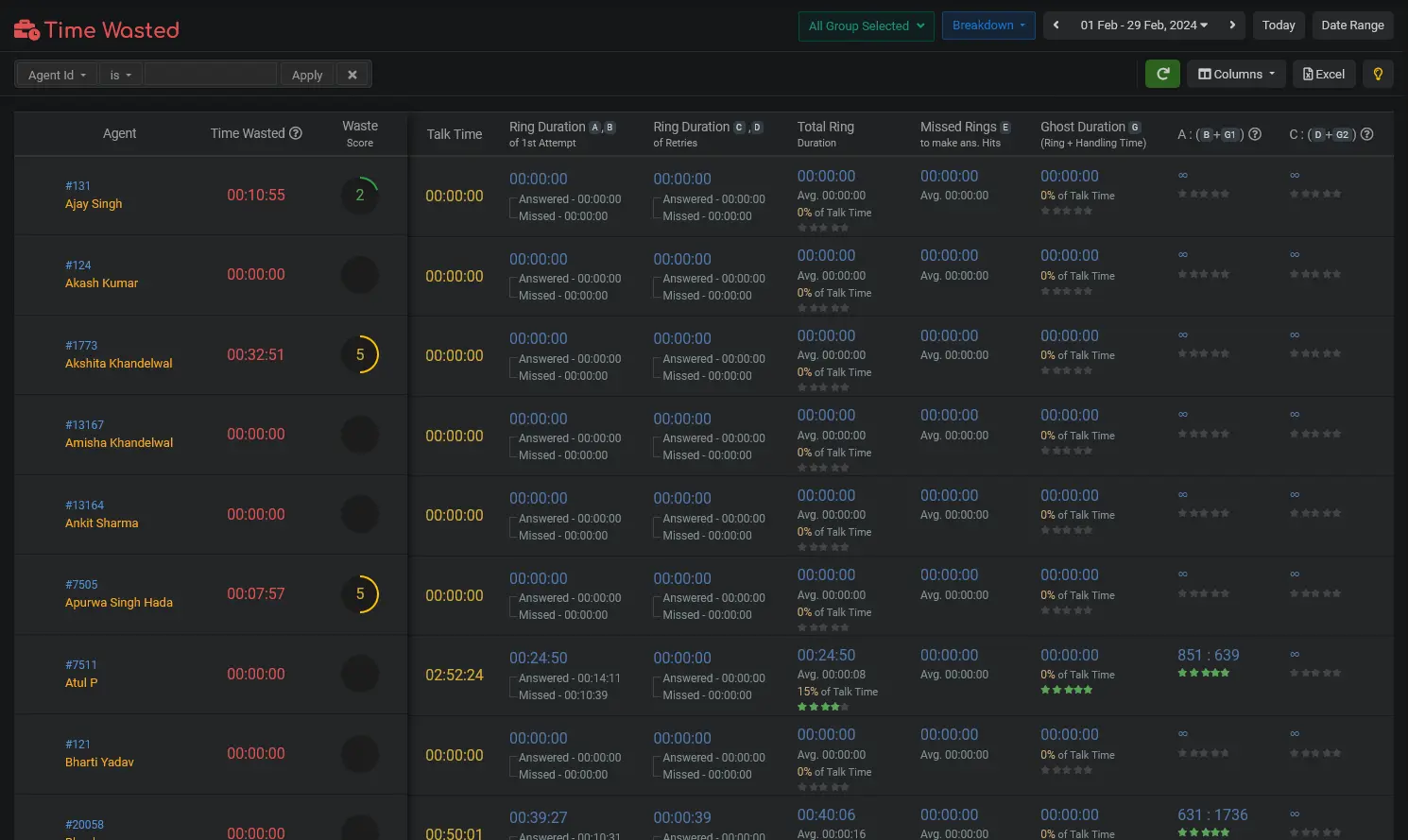Sort by the Total Ring Duration header
Viewport: 1408px width, 840px height.
(826, 134)
